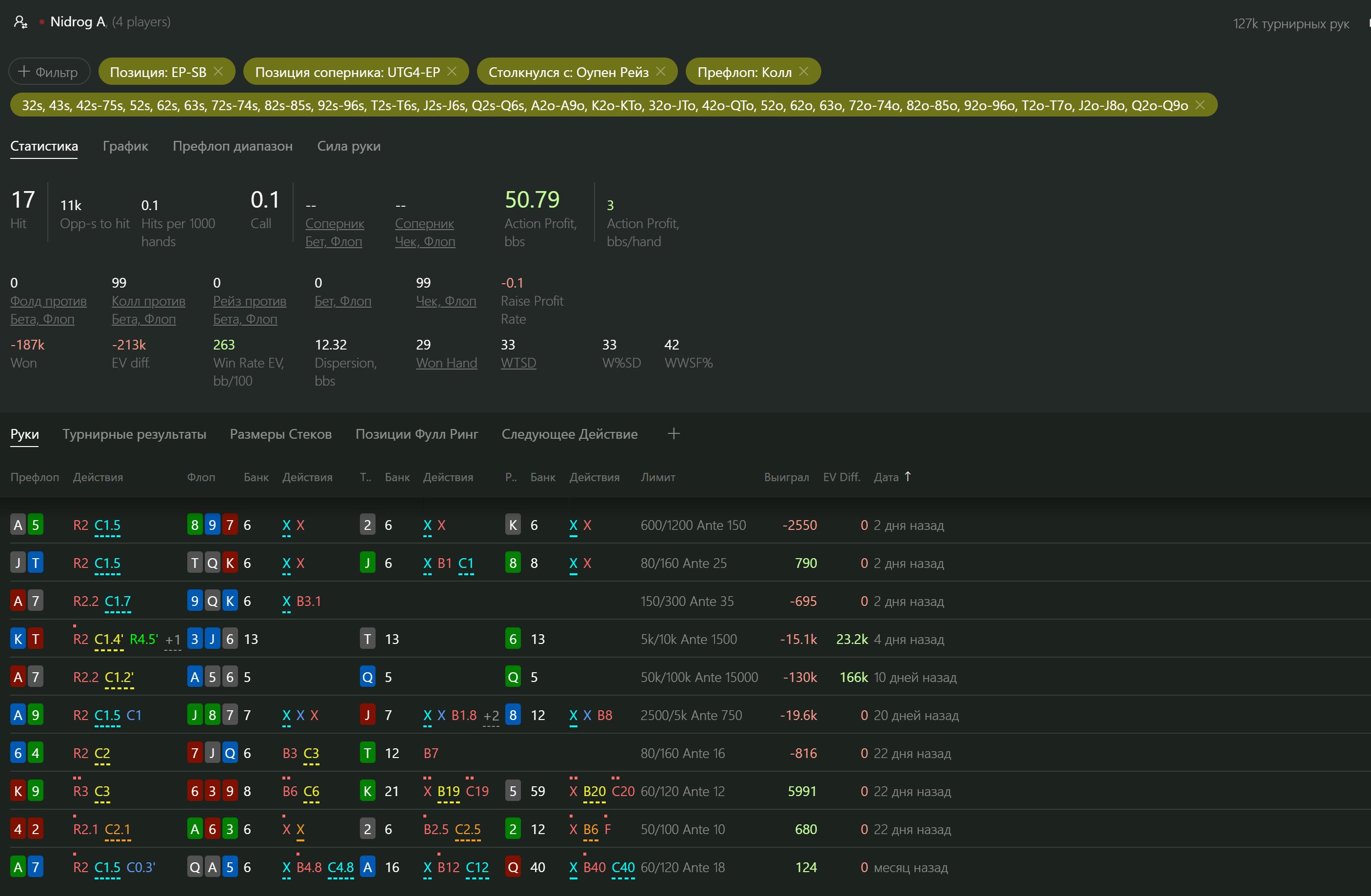Add a new tab with the plus icon
This screenshot has width=1371, height=896.
tap(674, 433)
